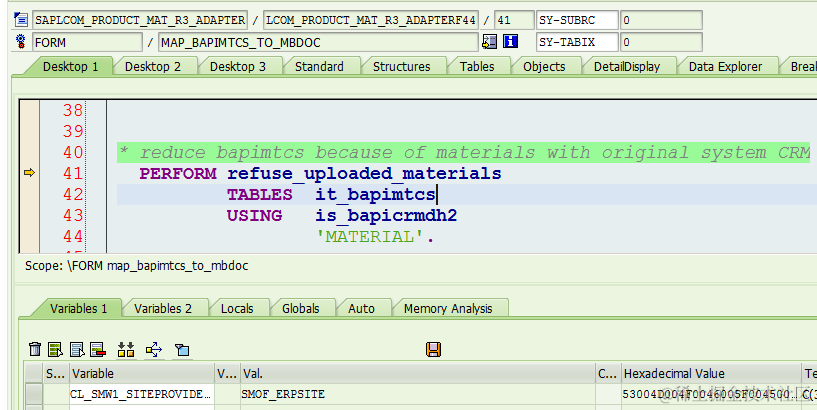
Task: Open the Data Explorer tab
Action: [x=725, y=67]
